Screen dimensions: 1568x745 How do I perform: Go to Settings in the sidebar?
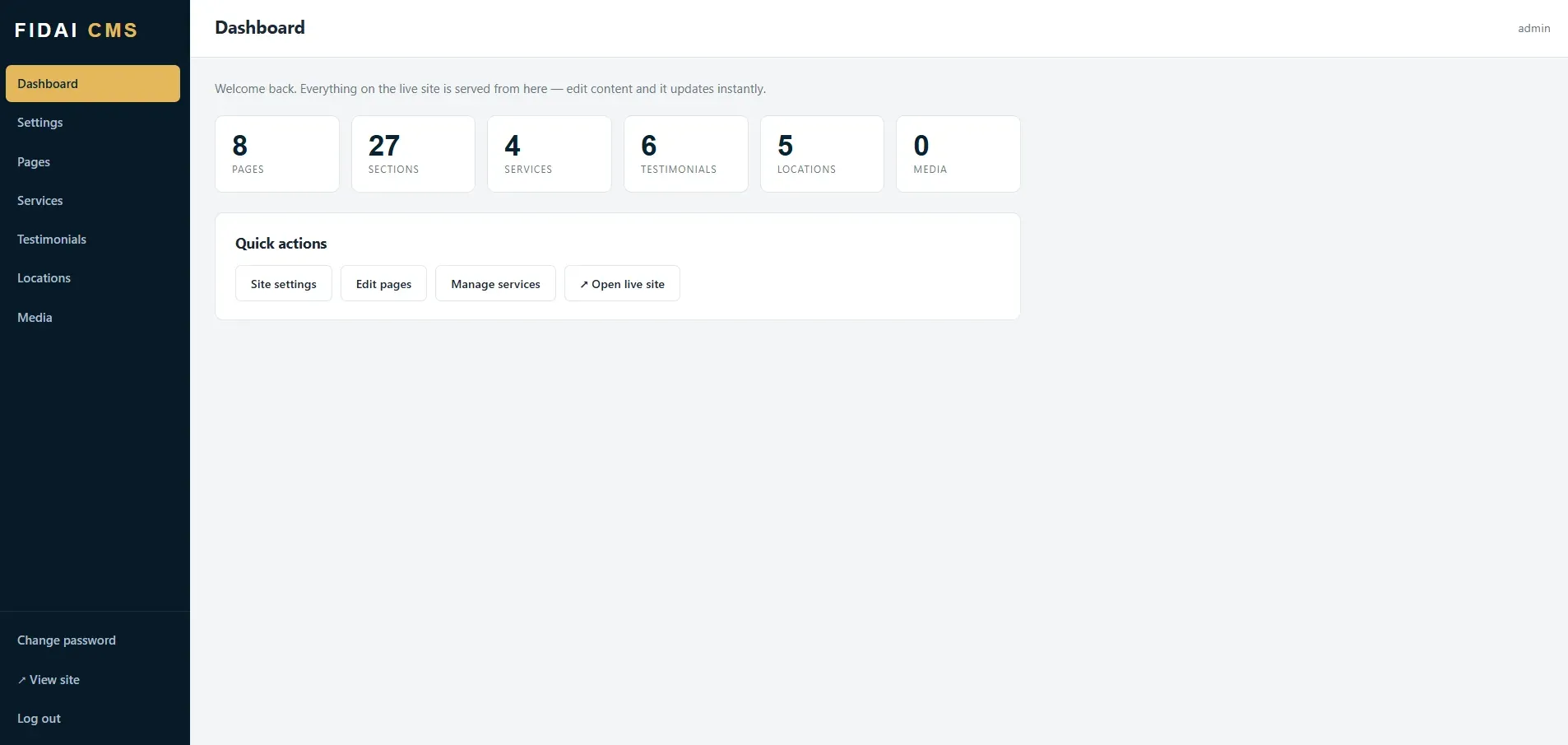pyautogui.click(x=93, y=123)
